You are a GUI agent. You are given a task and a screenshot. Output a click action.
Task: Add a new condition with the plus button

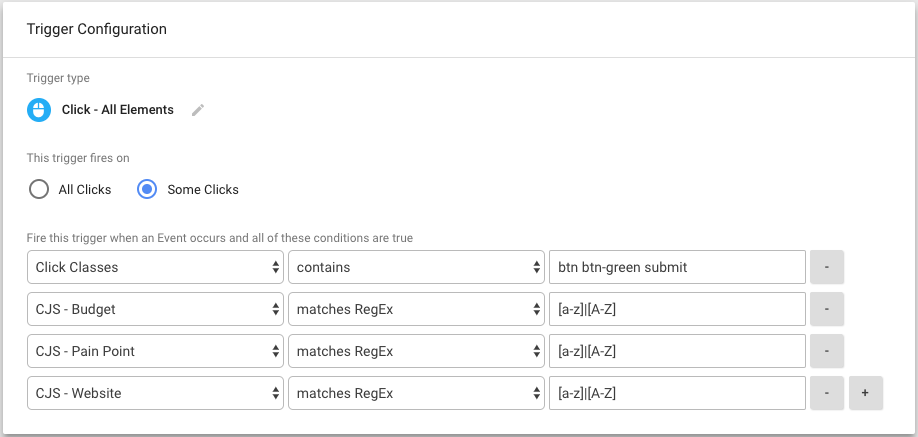pyautogui.click(x=866, y=393)
